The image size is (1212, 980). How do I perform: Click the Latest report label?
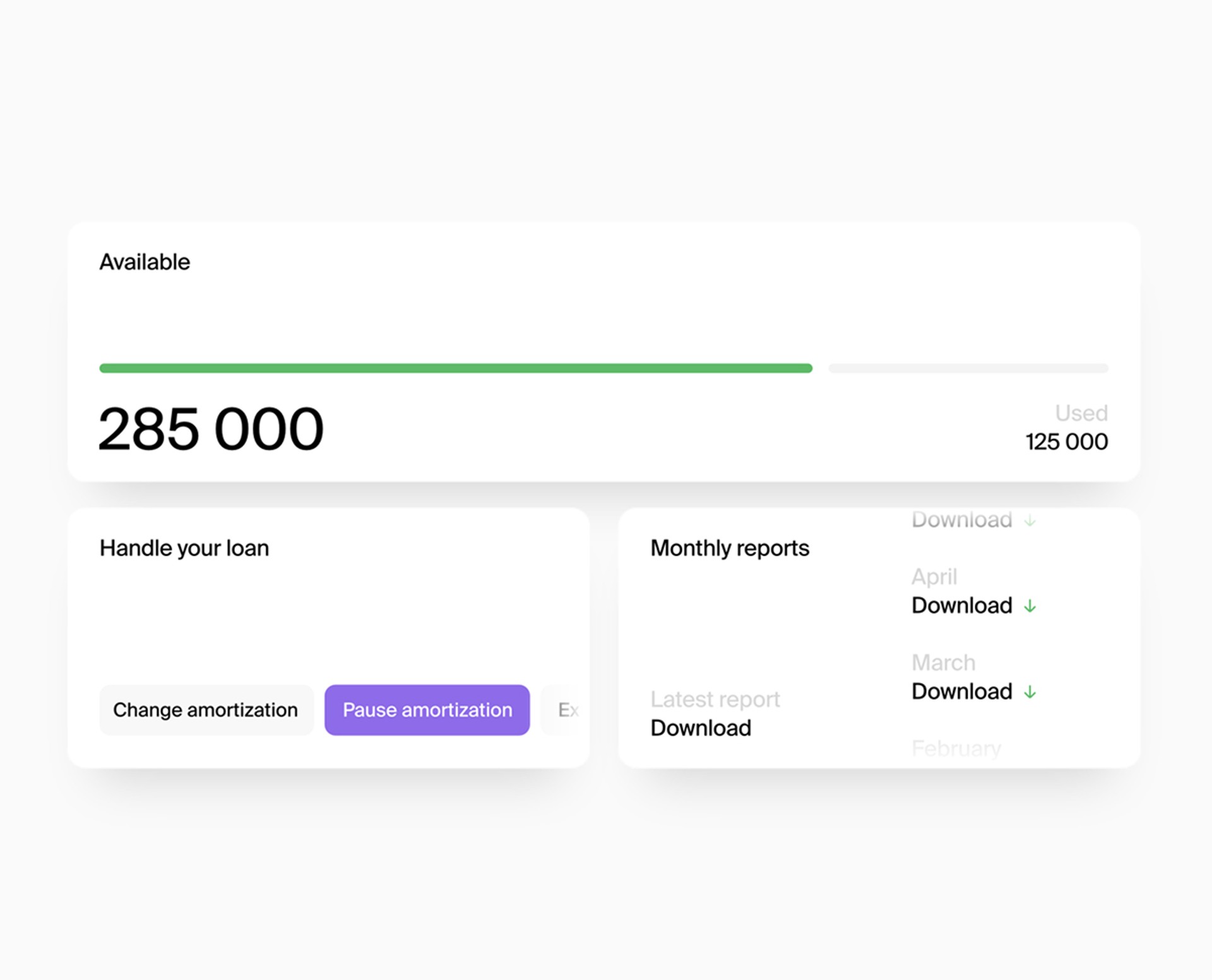coord(715,699)
